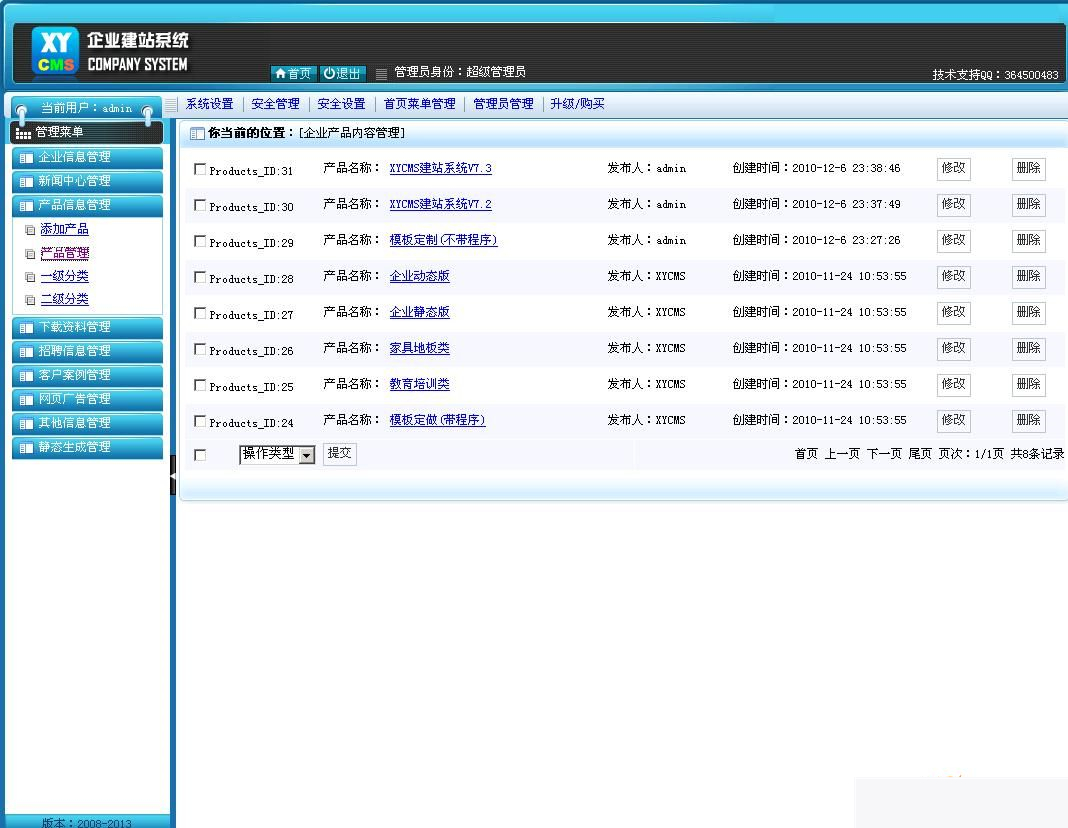Open the 管理员管理 menu

coord(503,103)
